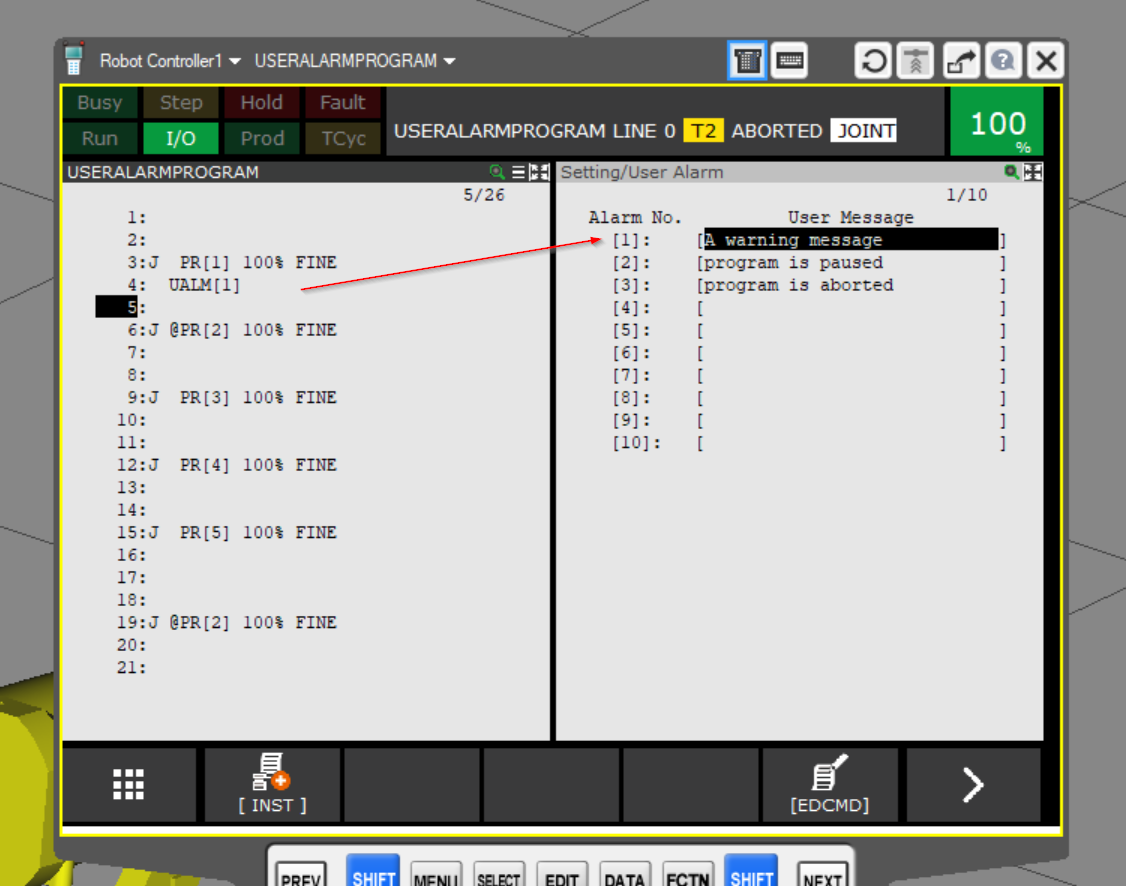This screenshot has width=1126, height=886.
Task: Click the 100% speed override box
Action: coord(997,122)
